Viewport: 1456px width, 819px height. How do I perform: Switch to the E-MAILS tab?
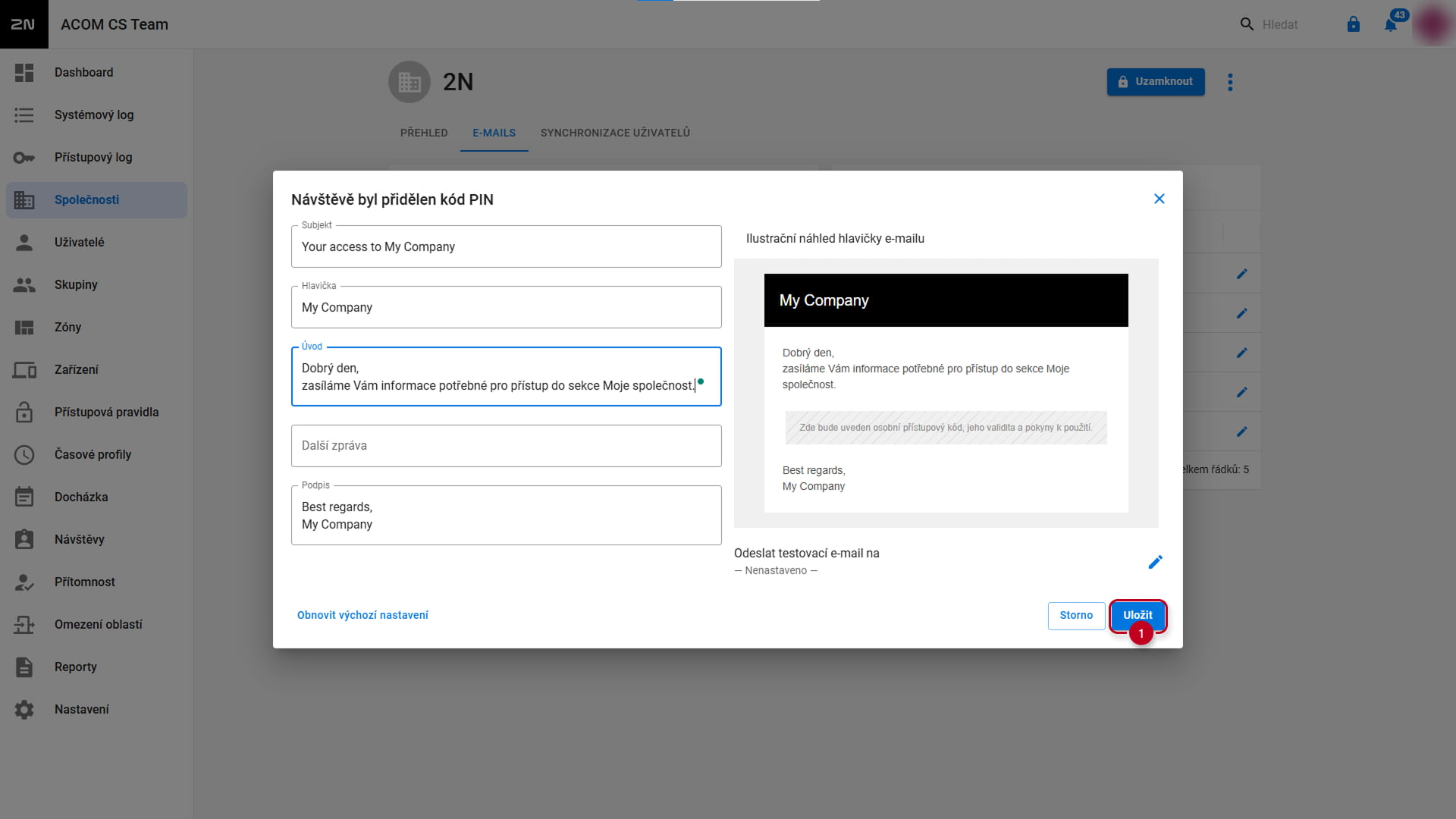pos(494,133)
